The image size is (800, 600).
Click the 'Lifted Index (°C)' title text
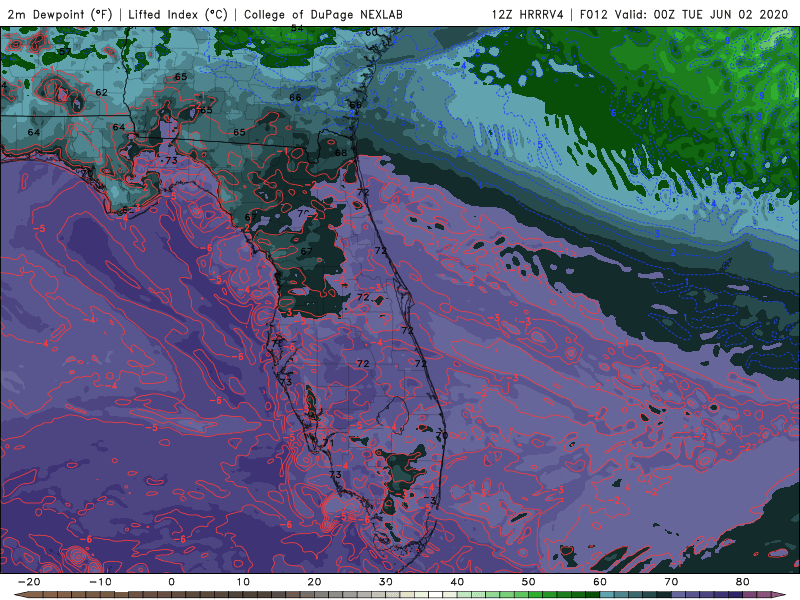[178, 15]
